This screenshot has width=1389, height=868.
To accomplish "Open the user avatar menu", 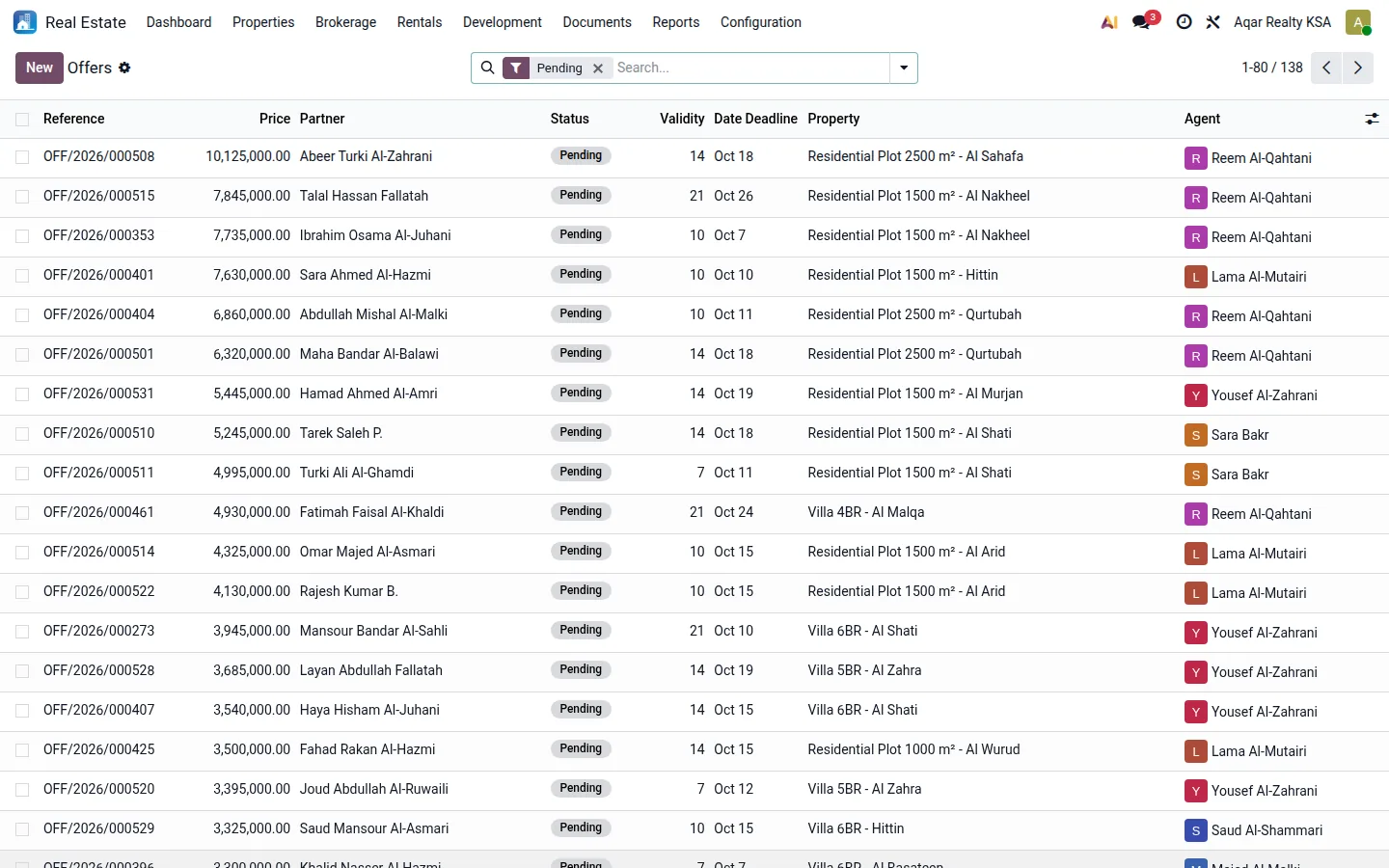I will (x=1358, y=22).
